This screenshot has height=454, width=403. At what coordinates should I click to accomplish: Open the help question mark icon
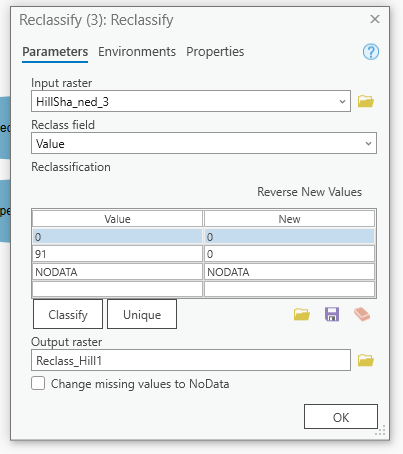click(x=371, y=52)
